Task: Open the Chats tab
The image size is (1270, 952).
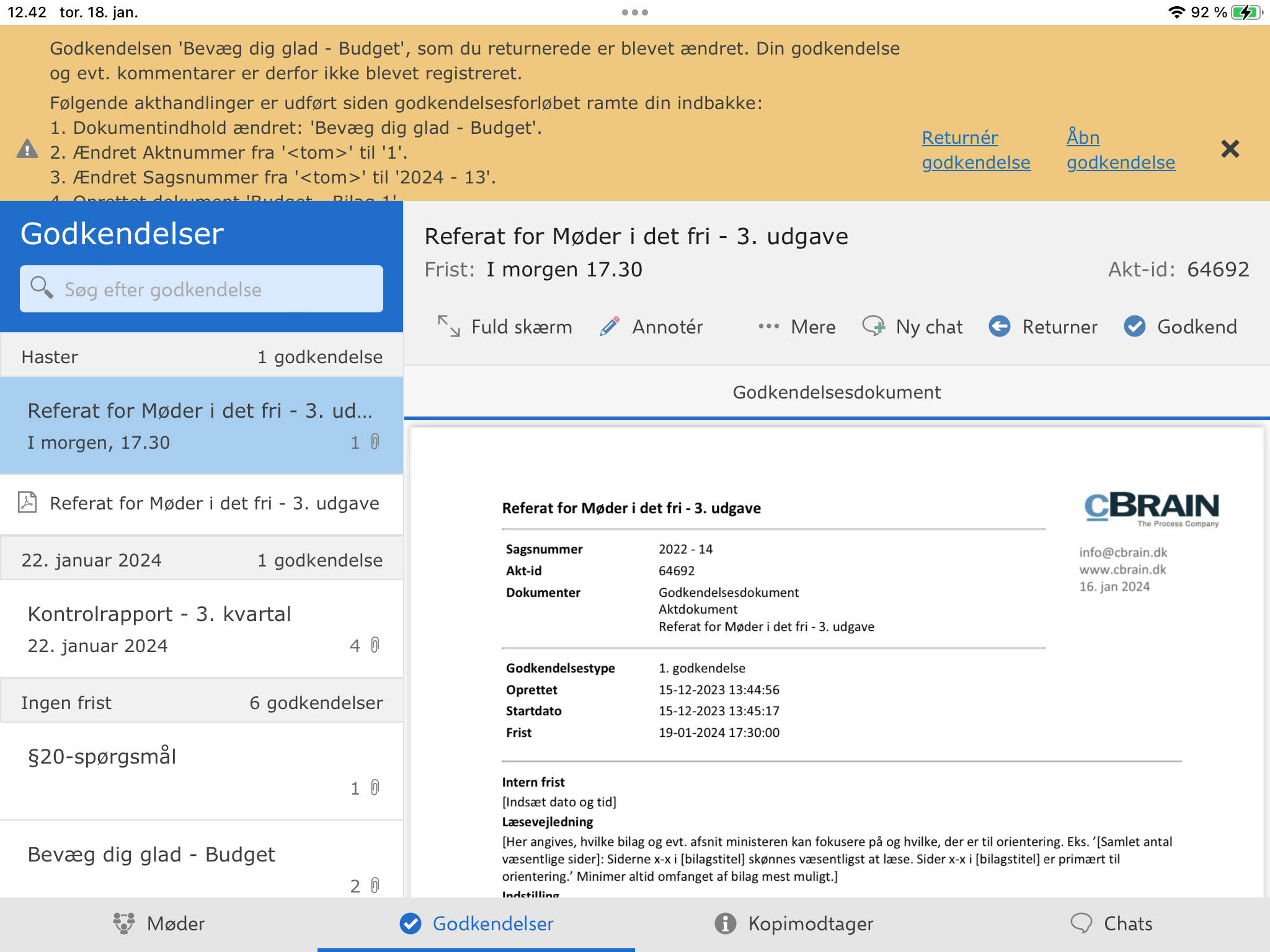Action: click(1111, 923)
